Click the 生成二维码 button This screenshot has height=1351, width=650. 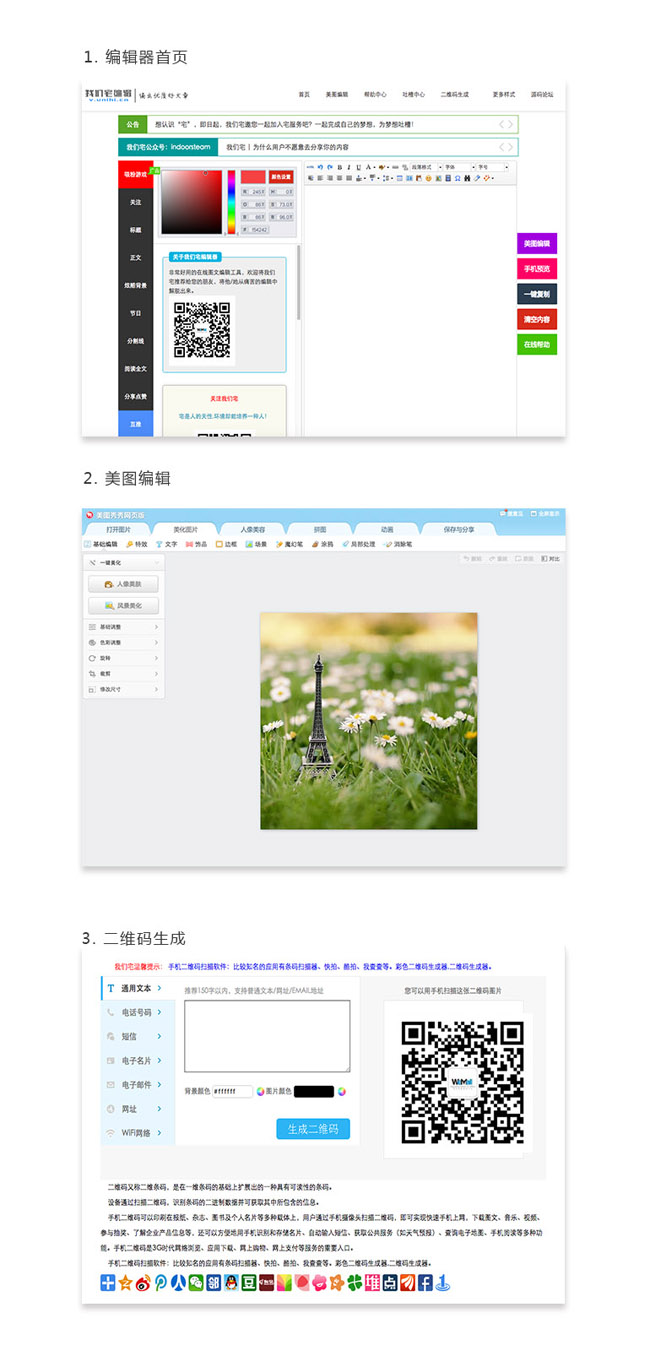(x=313, y=1129)
